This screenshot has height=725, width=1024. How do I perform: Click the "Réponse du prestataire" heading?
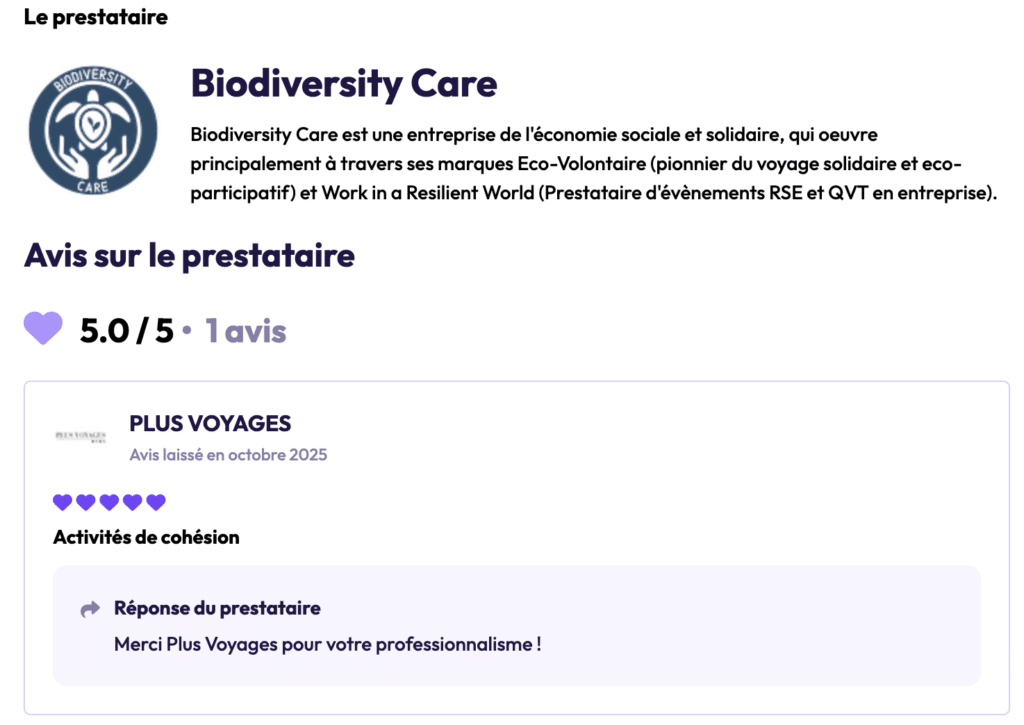[x=217, y=608]
